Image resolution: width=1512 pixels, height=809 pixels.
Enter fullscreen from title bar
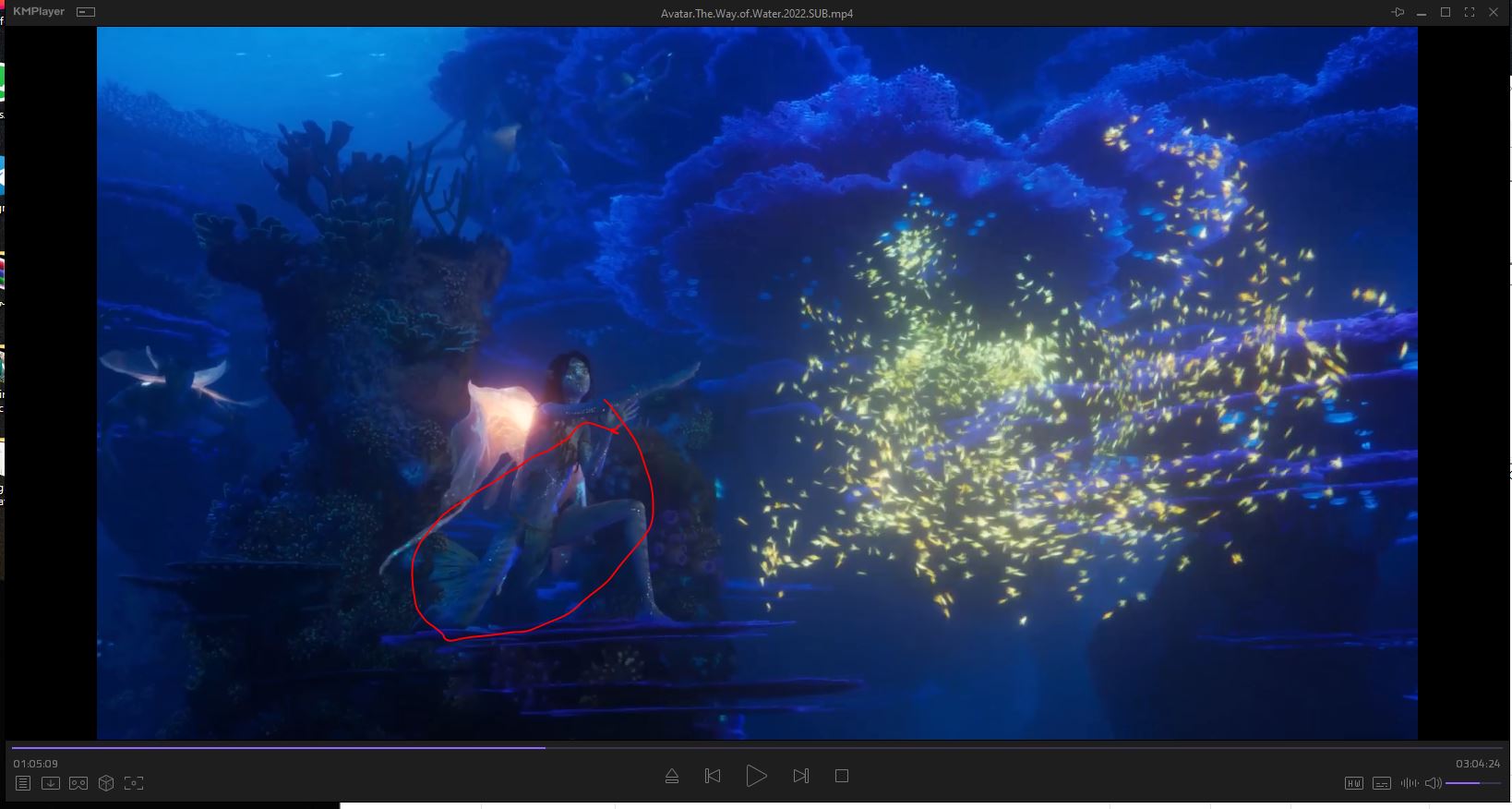coord(1470,12)
